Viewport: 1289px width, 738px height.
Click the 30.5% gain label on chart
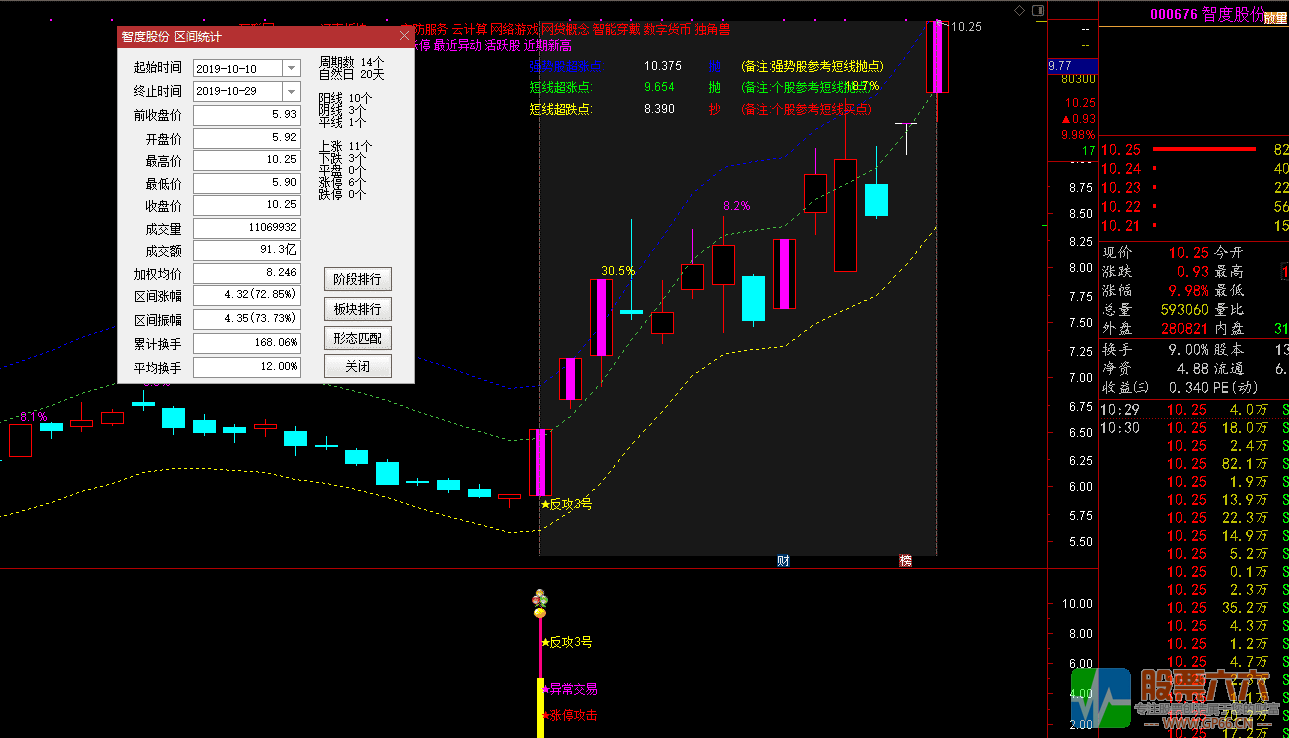pyautogui.click(x=618, y=271)
